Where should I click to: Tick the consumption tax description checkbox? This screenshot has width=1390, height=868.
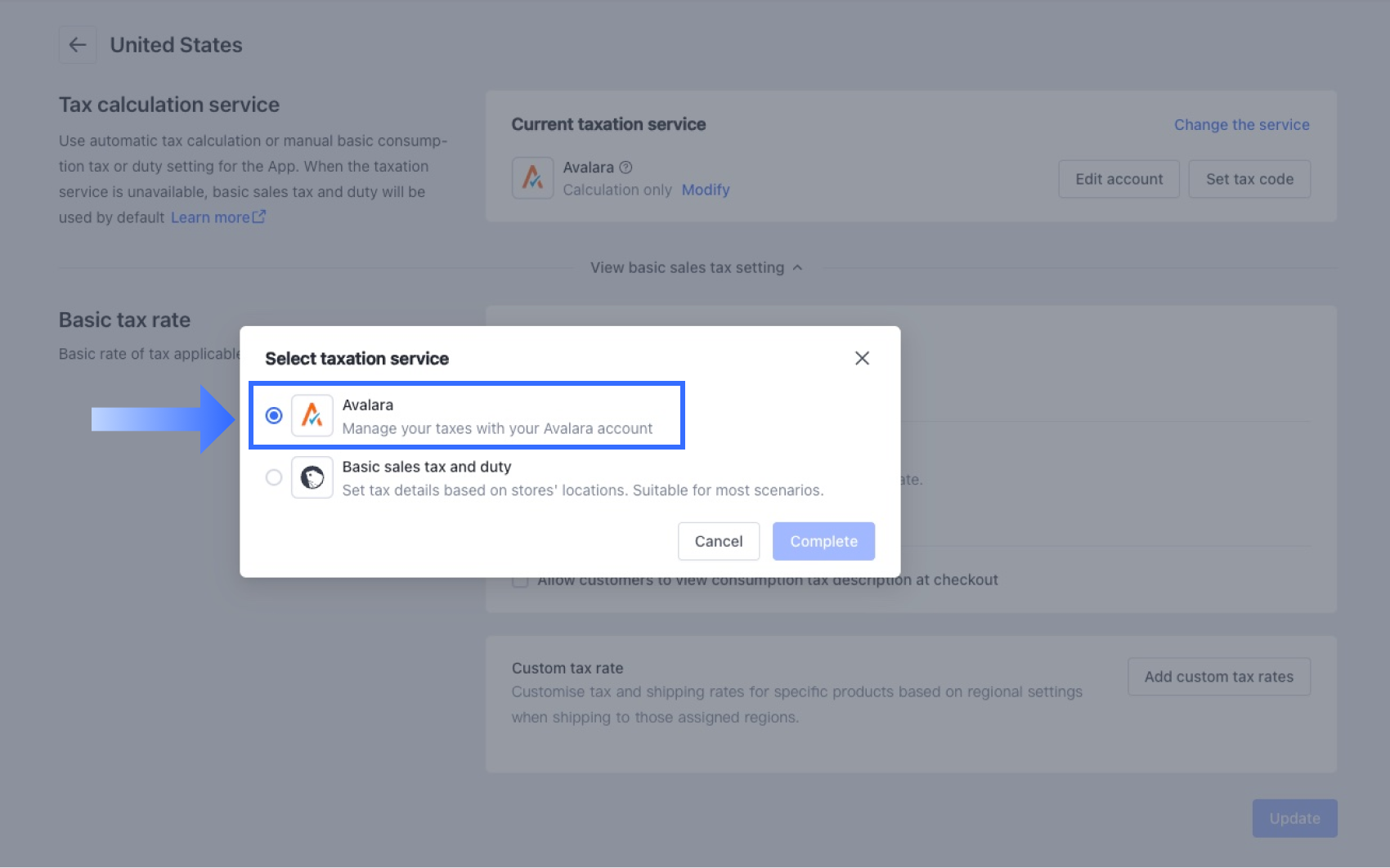tap(520, 581)
